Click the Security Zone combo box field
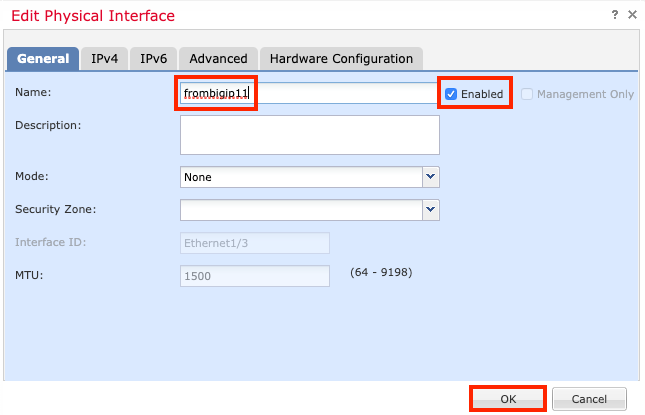This screenshot has height=415, width=645. tap(301, 210)
